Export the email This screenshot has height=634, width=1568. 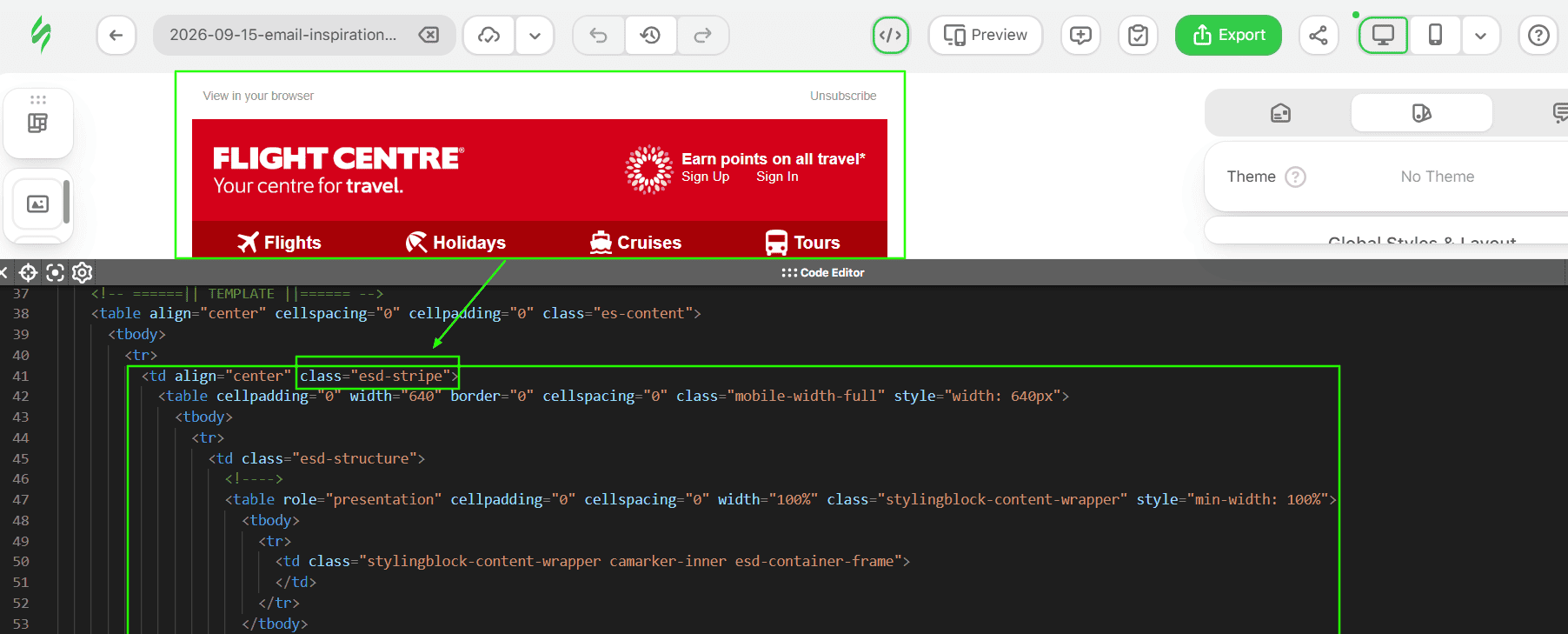pyautogui.click(x=1228, y=35)
